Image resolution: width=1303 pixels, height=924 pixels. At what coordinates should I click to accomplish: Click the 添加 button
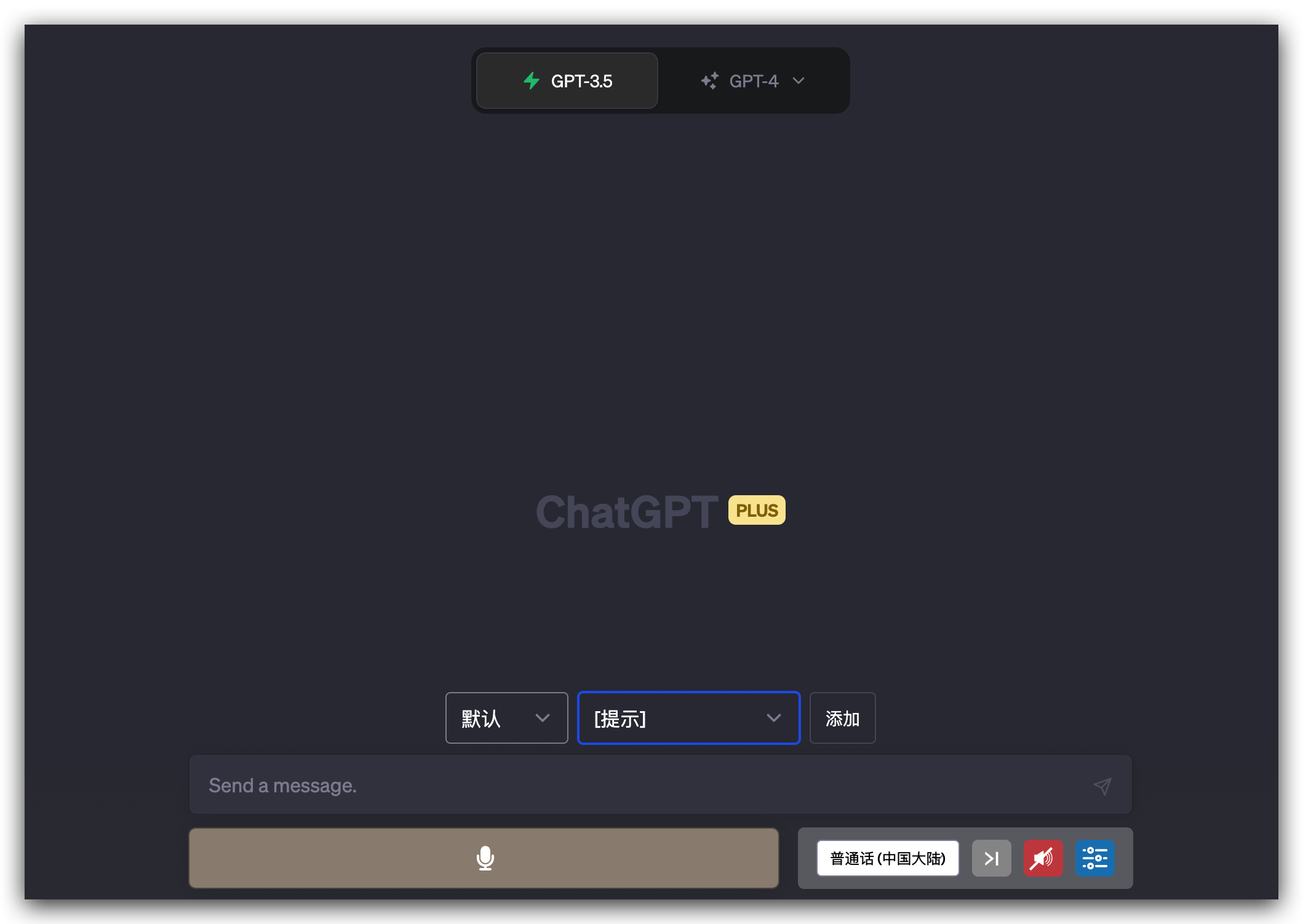(842, 718)
